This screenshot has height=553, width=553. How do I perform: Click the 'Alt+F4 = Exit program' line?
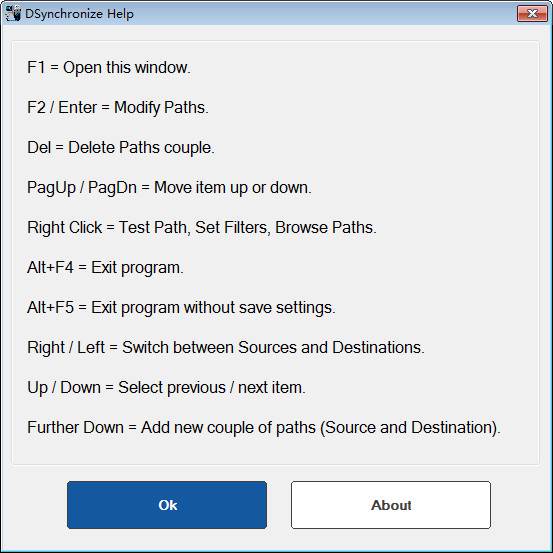click(105, 268)
